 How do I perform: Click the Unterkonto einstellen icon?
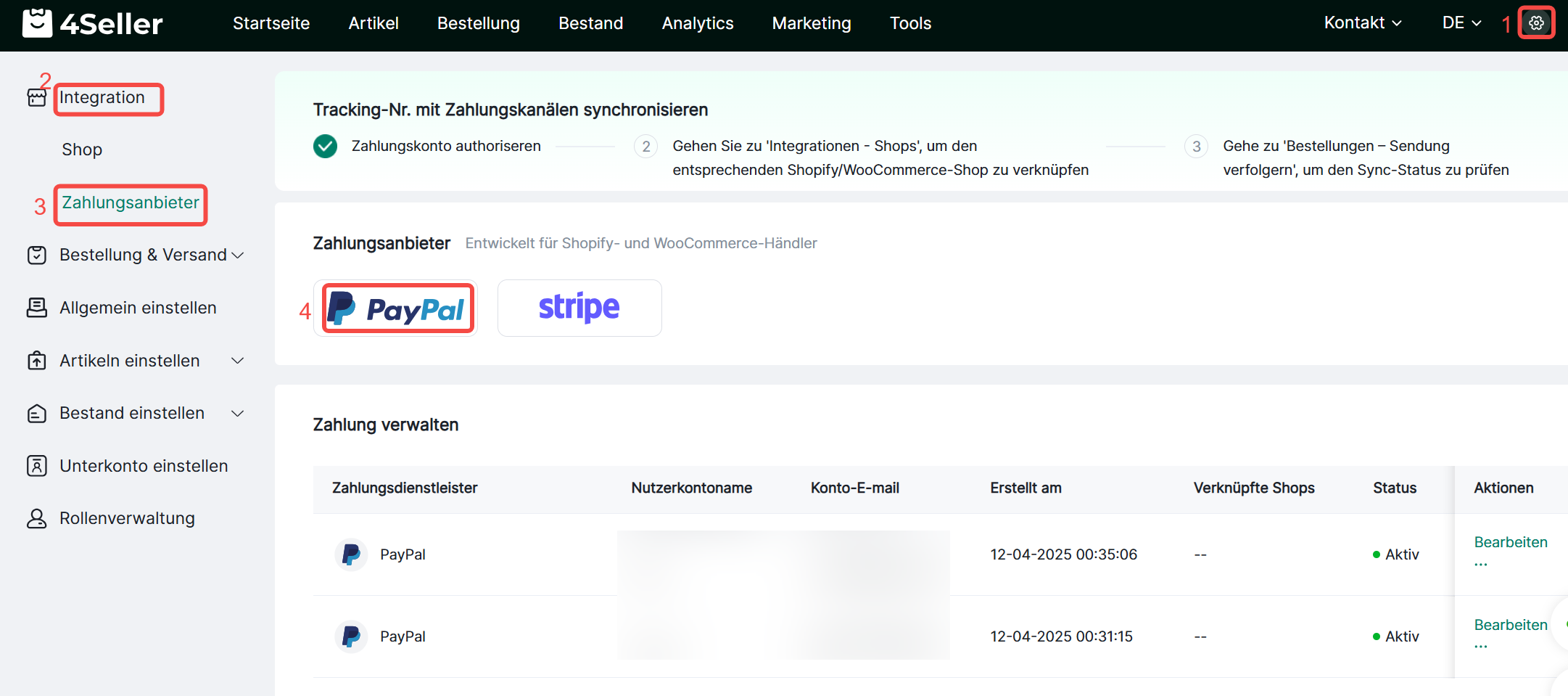(x=37, y=466)
